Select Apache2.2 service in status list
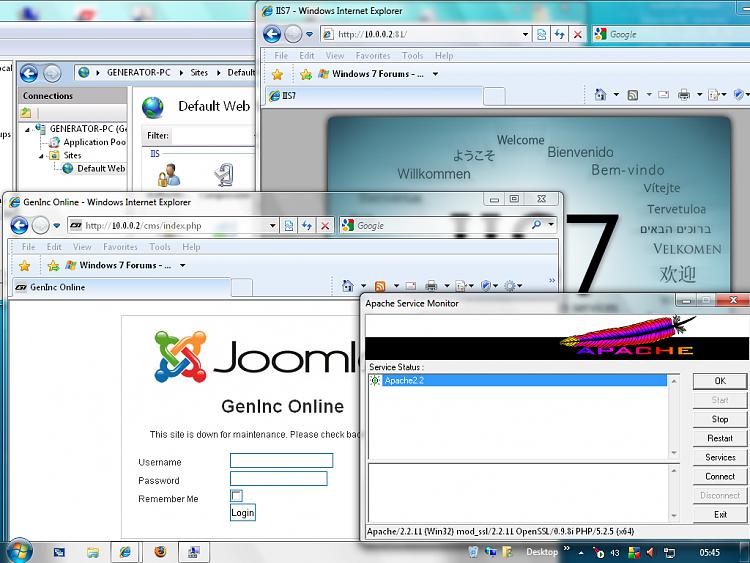Viewport: 750px width, 563px height. tap(518, 381)
